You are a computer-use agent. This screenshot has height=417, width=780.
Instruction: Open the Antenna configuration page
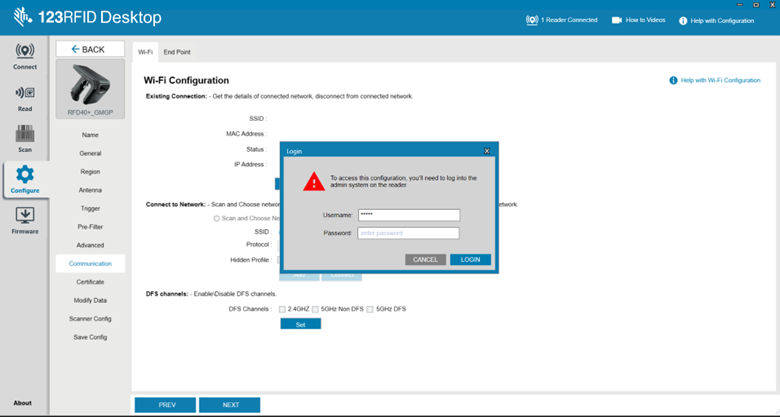tap(90, 190)
